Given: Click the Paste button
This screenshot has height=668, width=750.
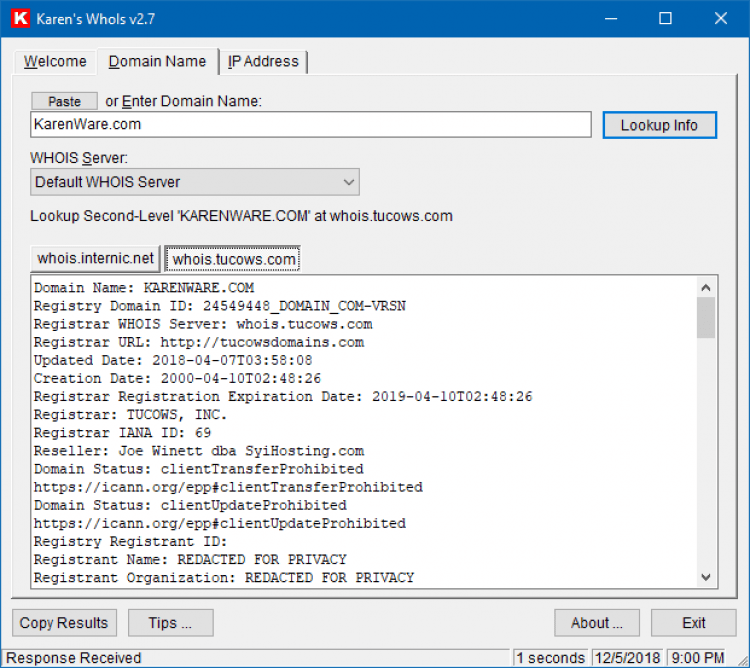Looking at the screenshot, I should point(65,101).
